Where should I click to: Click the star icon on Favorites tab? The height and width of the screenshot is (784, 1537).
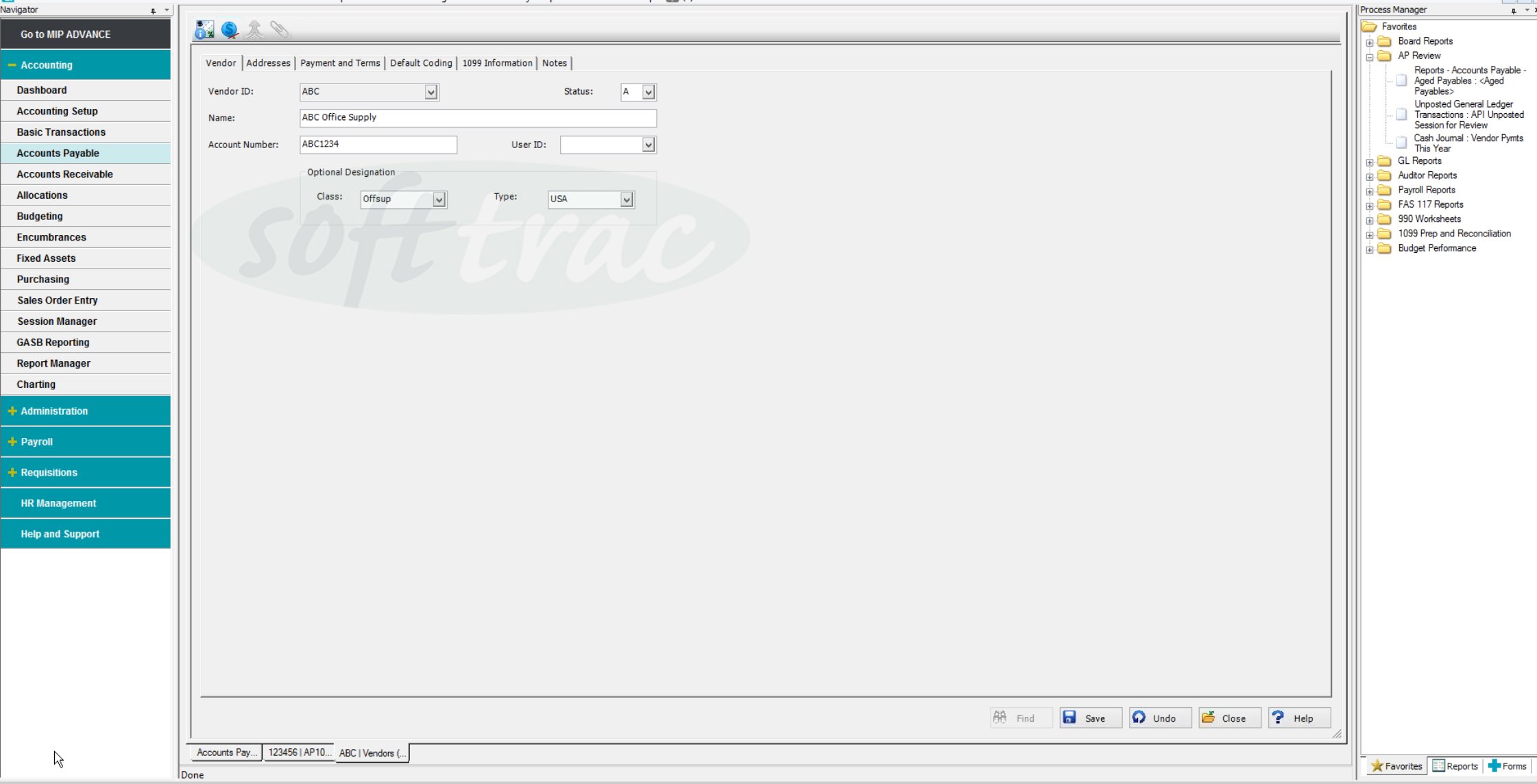(x=1377, y=765)
